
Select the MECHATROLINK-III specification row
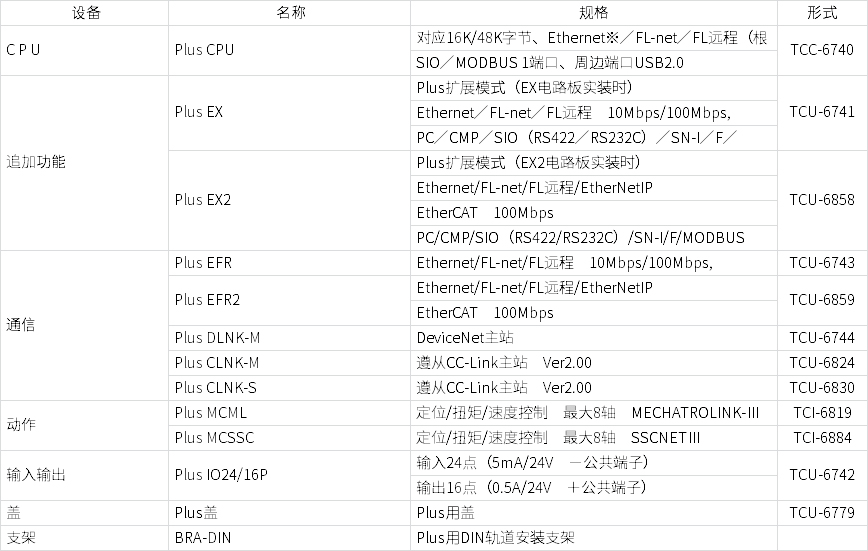coord(588,413)
